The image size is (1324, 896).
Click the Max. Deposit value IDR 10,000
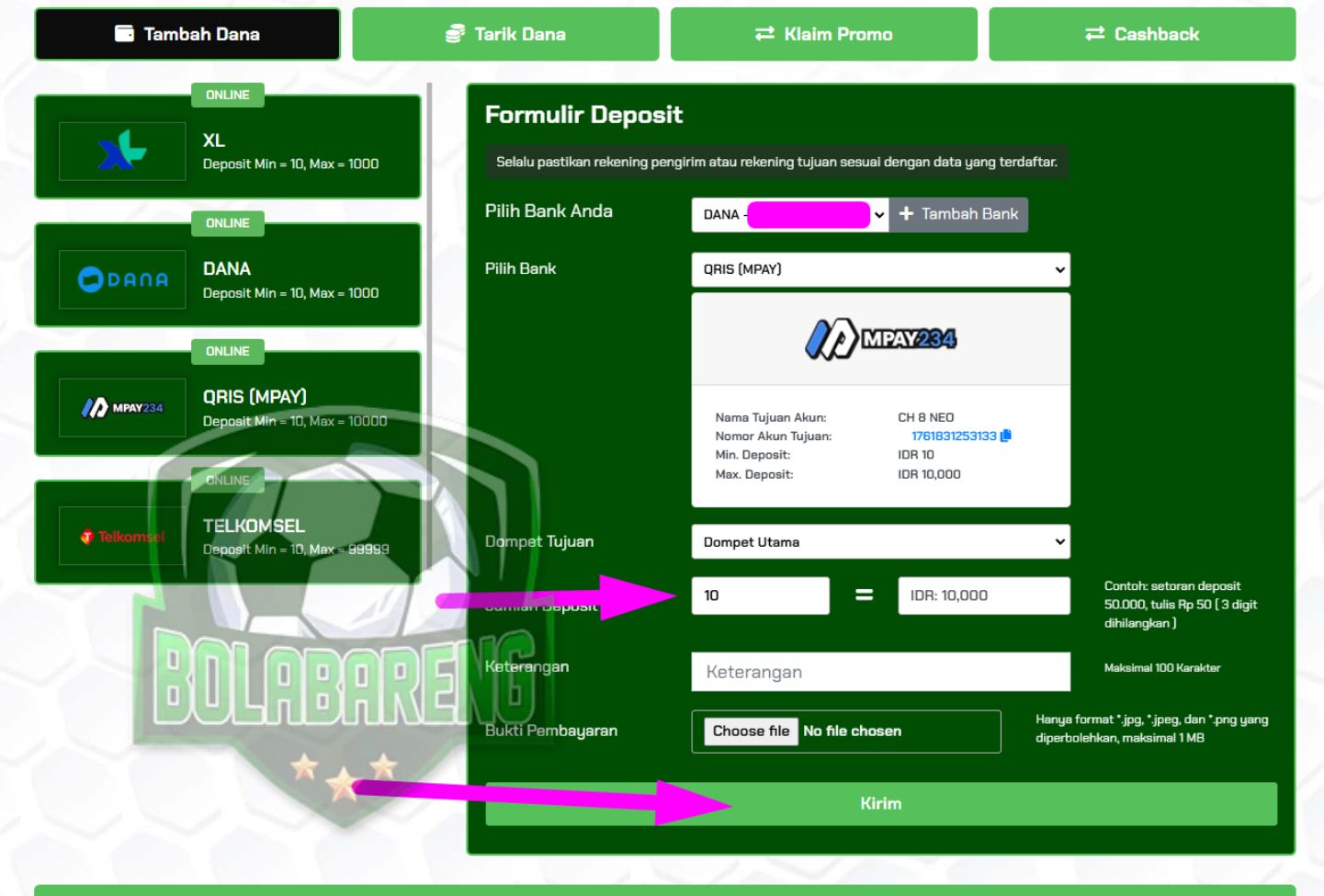(x=929, y=474)
